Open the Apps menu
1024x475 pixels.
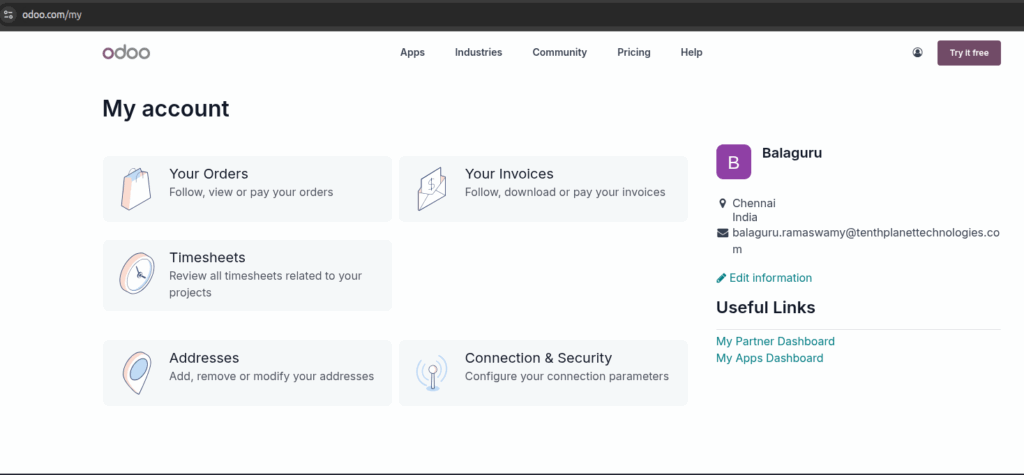tap(413, 52)
